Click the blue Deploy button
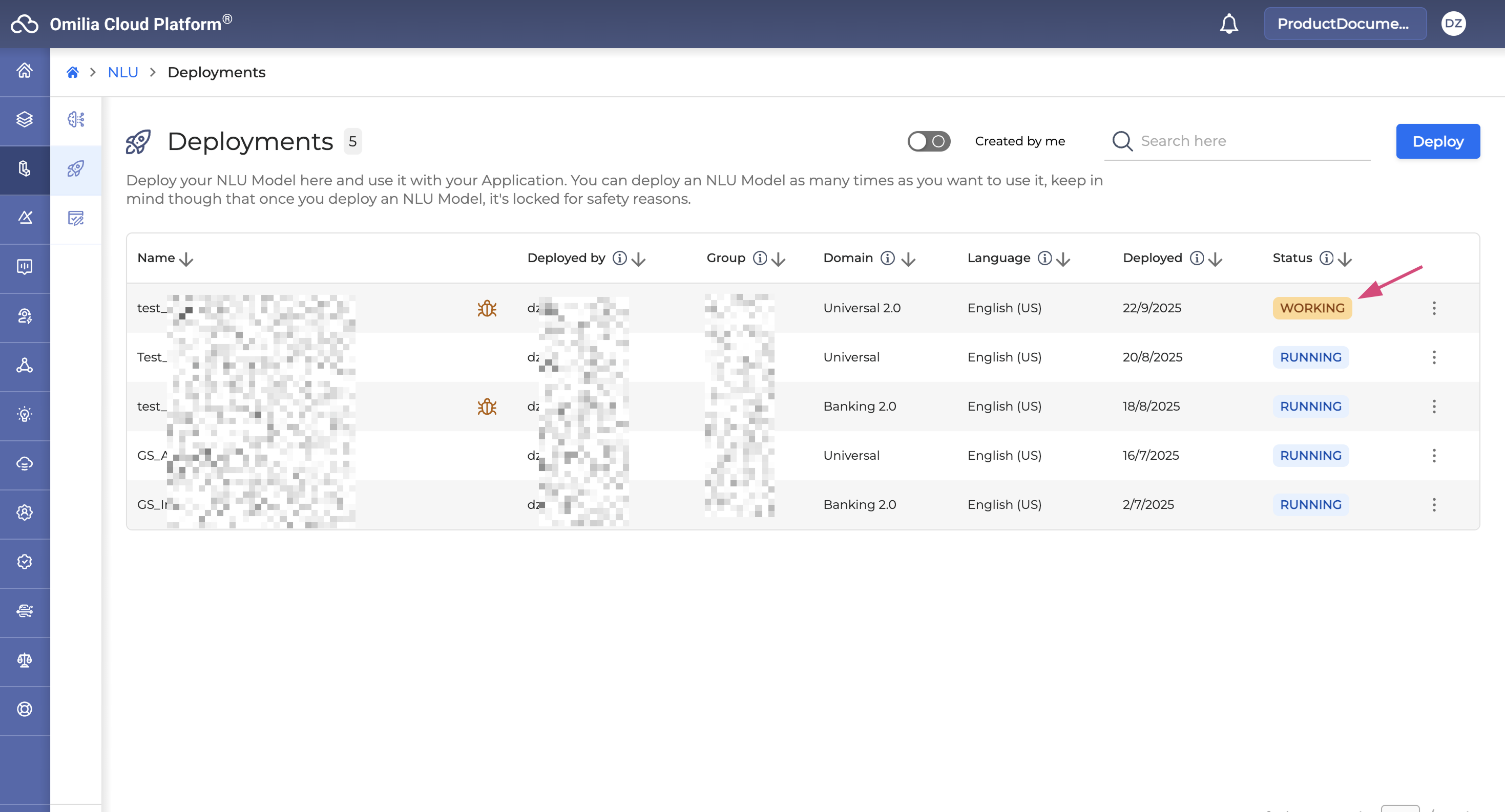Screen dimensions: 1505x812 point(1437,141)
